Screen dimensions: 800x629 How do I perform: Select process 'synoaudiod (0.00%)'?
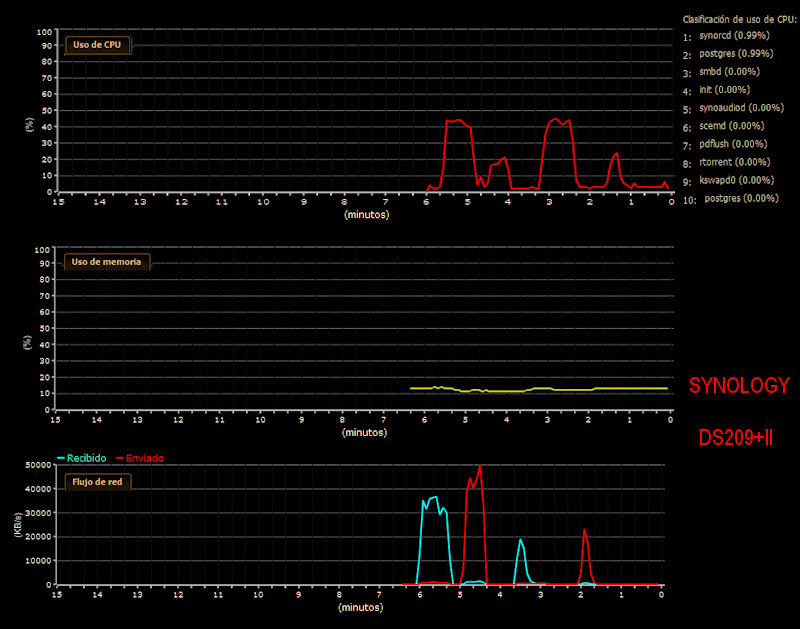point(741,108)
